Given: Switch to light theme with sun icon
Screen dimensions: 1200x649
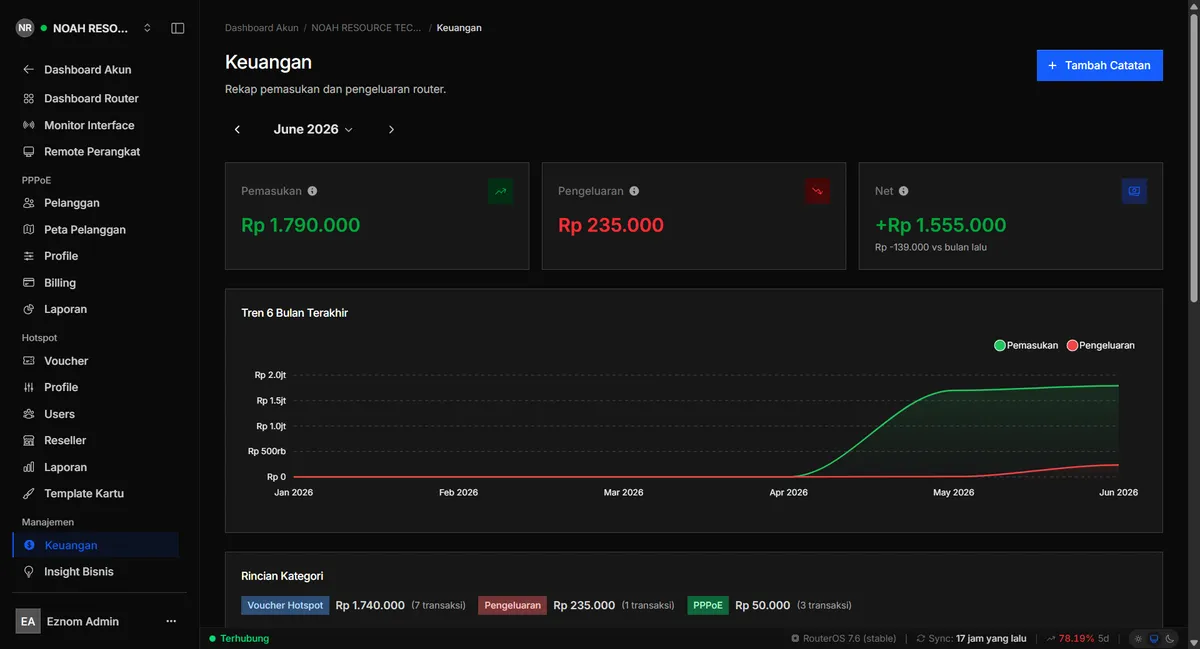Looking at the screenshot, I should (1139, 638).
